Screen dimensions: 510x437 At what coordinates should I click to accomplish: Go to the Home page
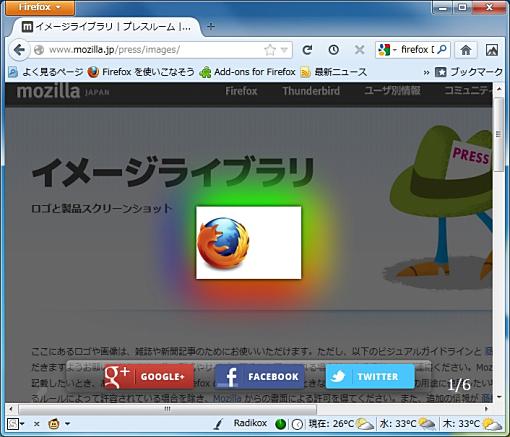466,50
